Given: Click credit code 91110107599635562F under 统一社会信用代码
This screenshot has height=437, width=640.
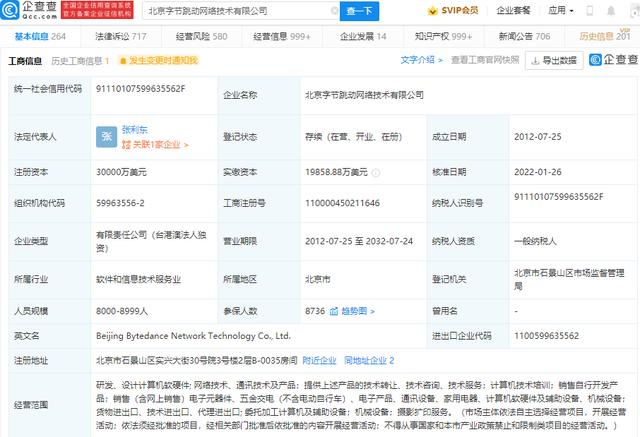Looking at the screenshot, I should [140, 89].
